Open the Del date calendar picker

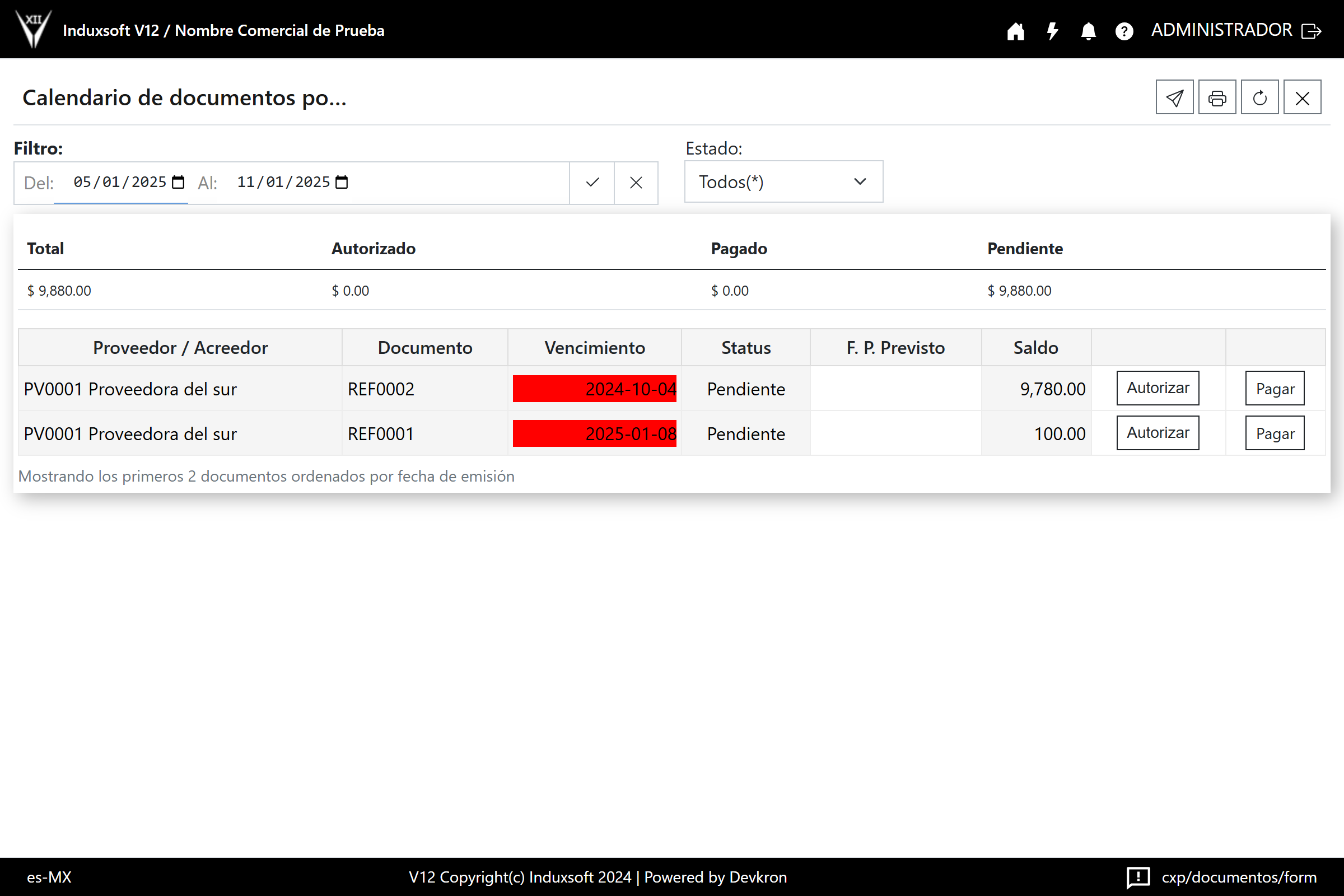pos(178,183)
